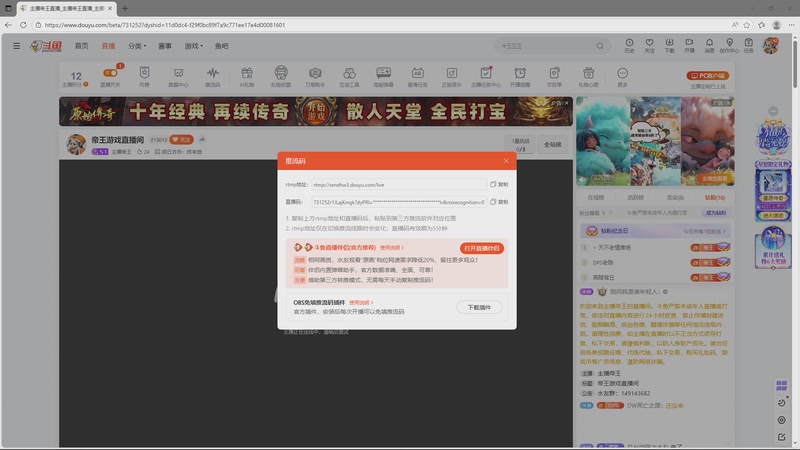Open 开播 broadcast icon in header
Screen dimensions: 800x450
[689, 45]
